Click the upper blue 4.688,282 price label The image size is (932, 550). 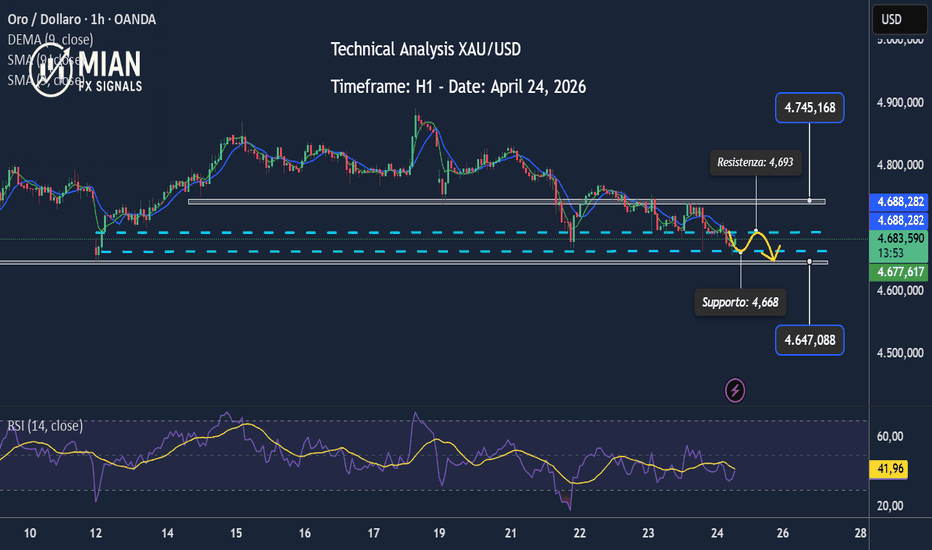coord(900,202)
